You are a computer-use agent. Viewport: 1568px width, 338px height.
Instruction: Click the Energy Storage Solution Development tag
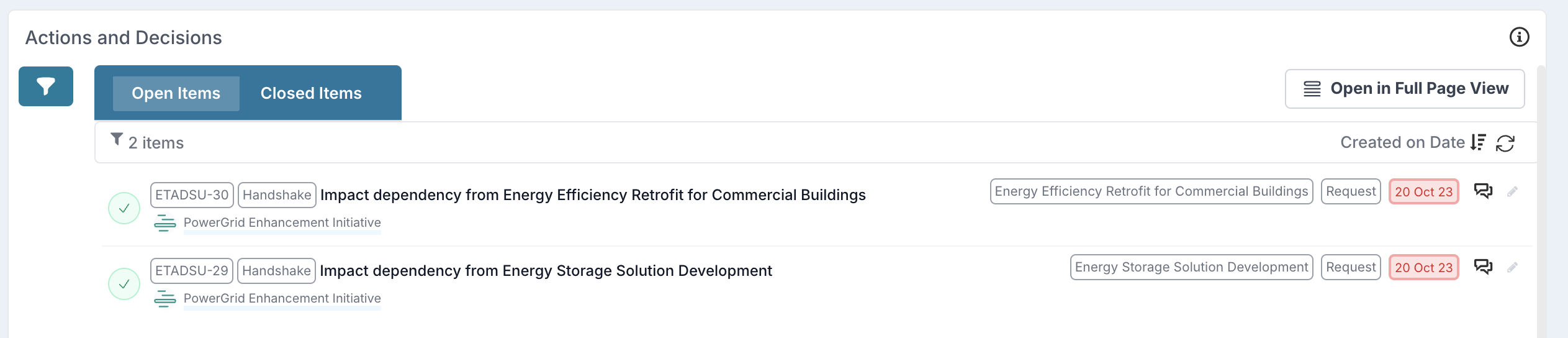[1192, 267]
